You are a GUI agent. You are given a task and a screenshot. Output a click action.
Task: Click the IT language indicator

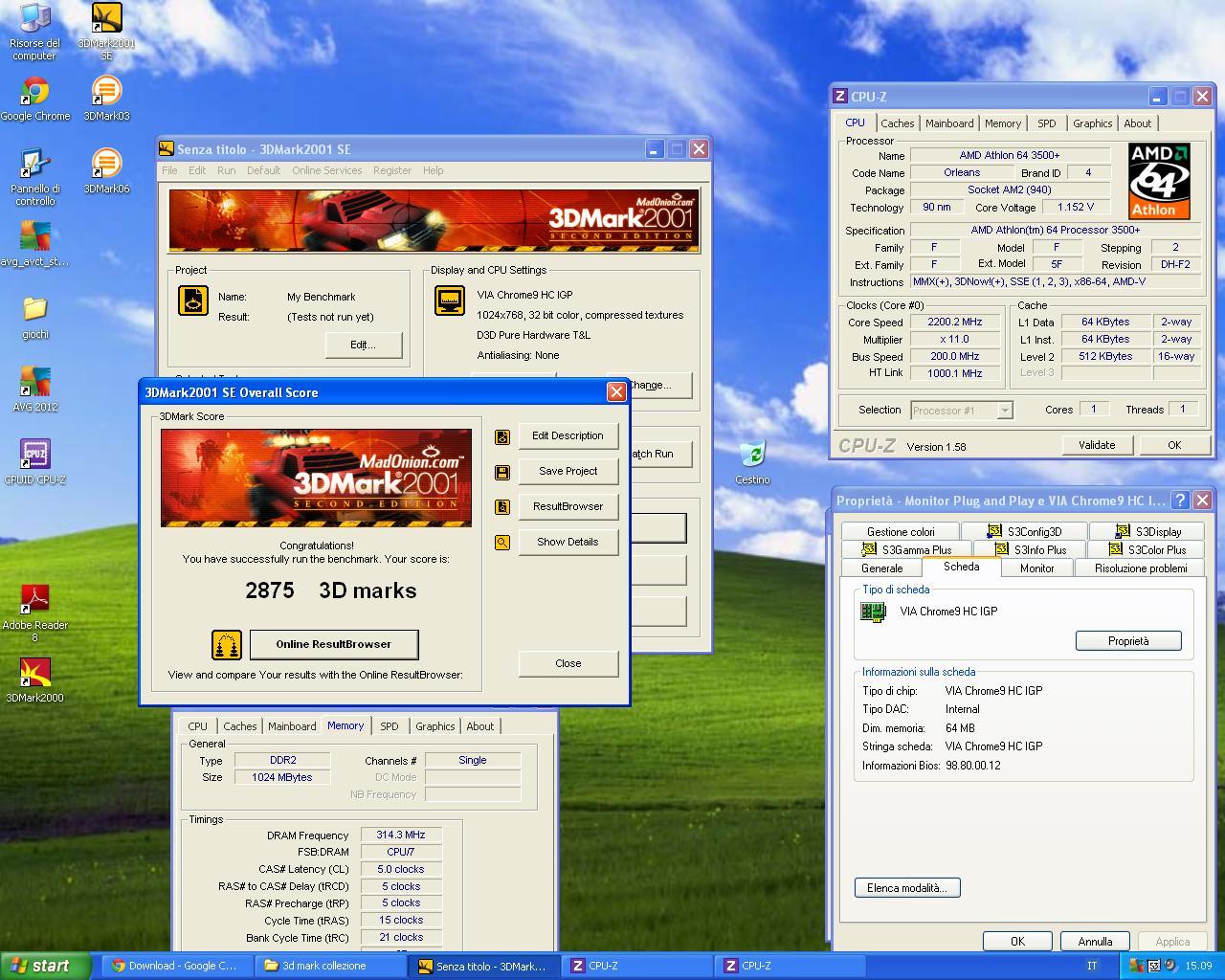click(x=1091, y=966)
